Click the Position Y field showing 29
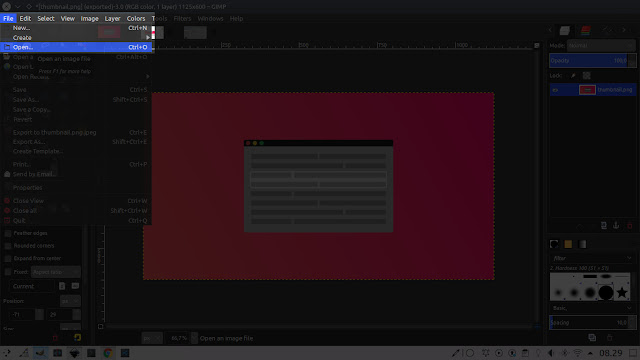Screen dimensions: 640x360 (x=60, y=315)
